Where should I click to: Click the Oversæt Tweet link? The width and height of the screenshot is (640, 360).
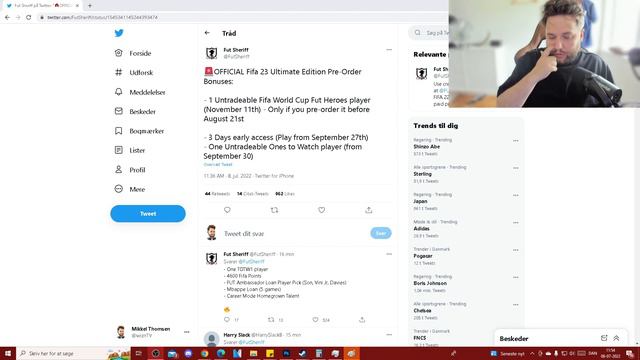tap(218, 164)
